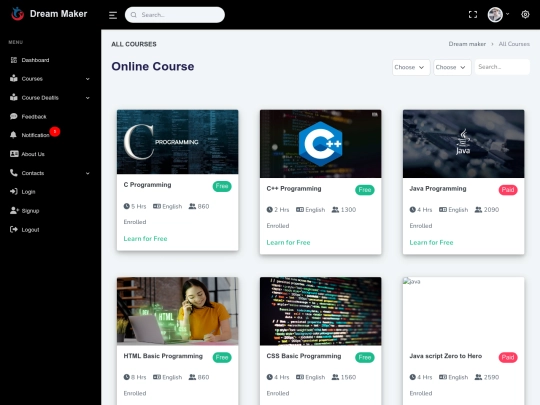The image size is (540, 405).
Task: Click the Free badge on CSS Basic Programming
Action: (x=365, y=357)
